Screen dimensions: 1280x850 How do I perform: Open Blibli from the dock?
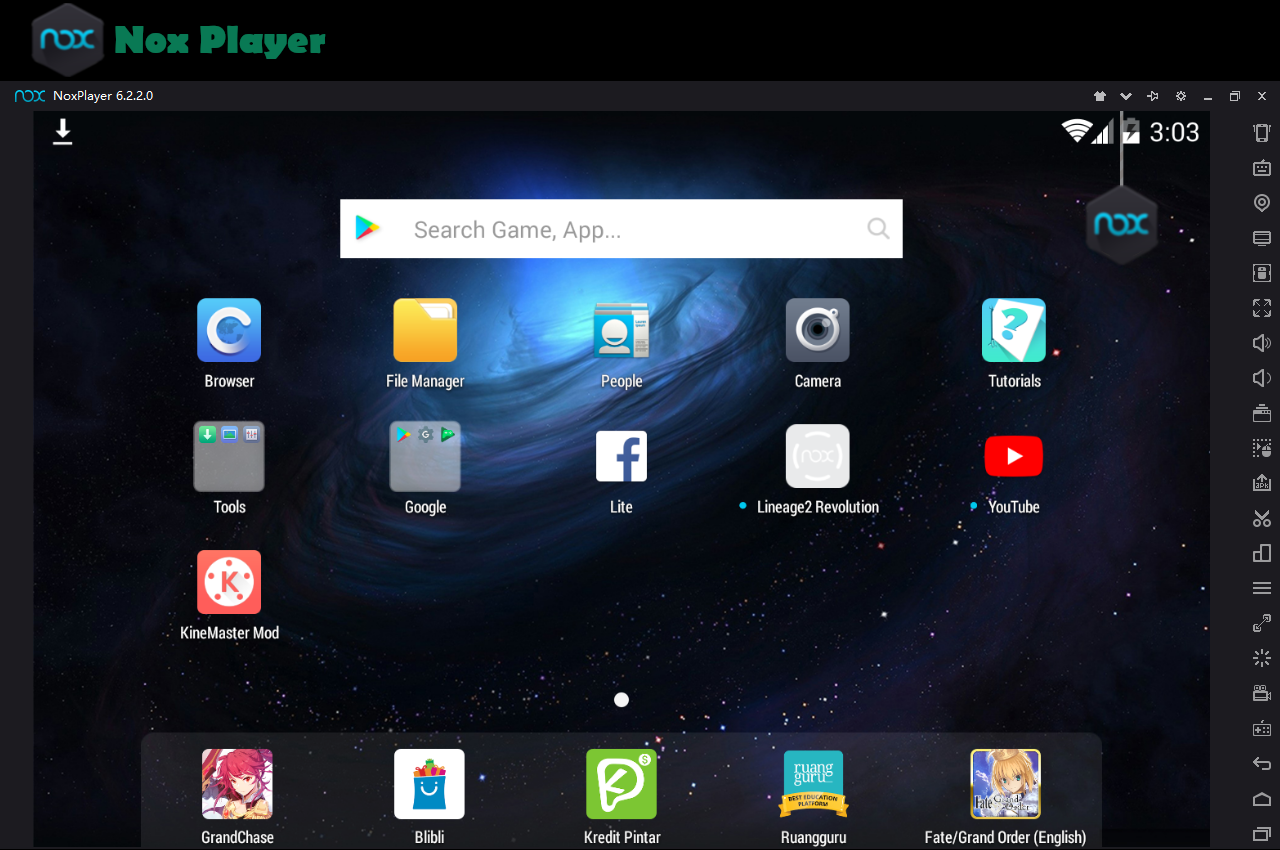pyautogui.click(x=429, y=785)
